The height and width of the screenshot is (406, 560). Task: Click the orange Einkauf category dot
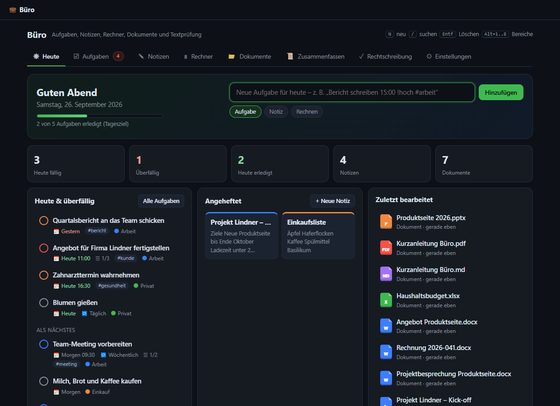click(x=88, y=392)
